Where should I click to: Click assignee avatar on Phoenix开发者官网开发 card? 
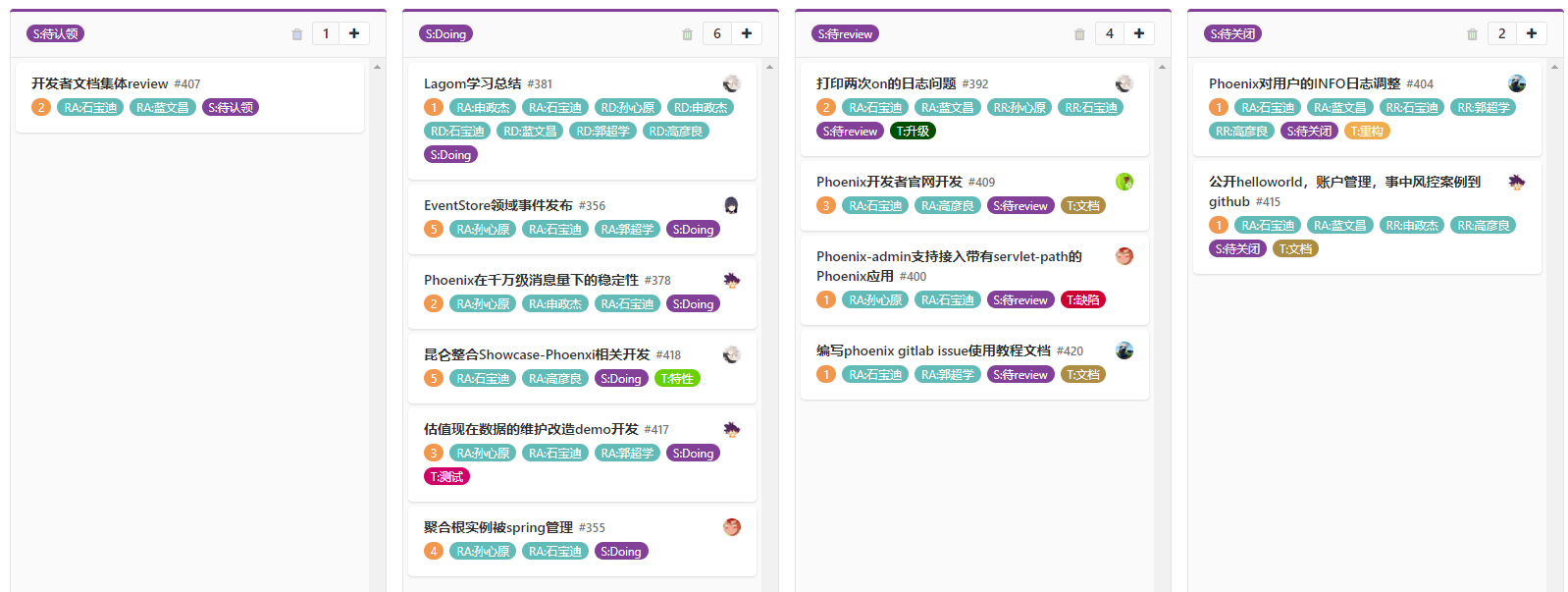(x=1124, y=182)
